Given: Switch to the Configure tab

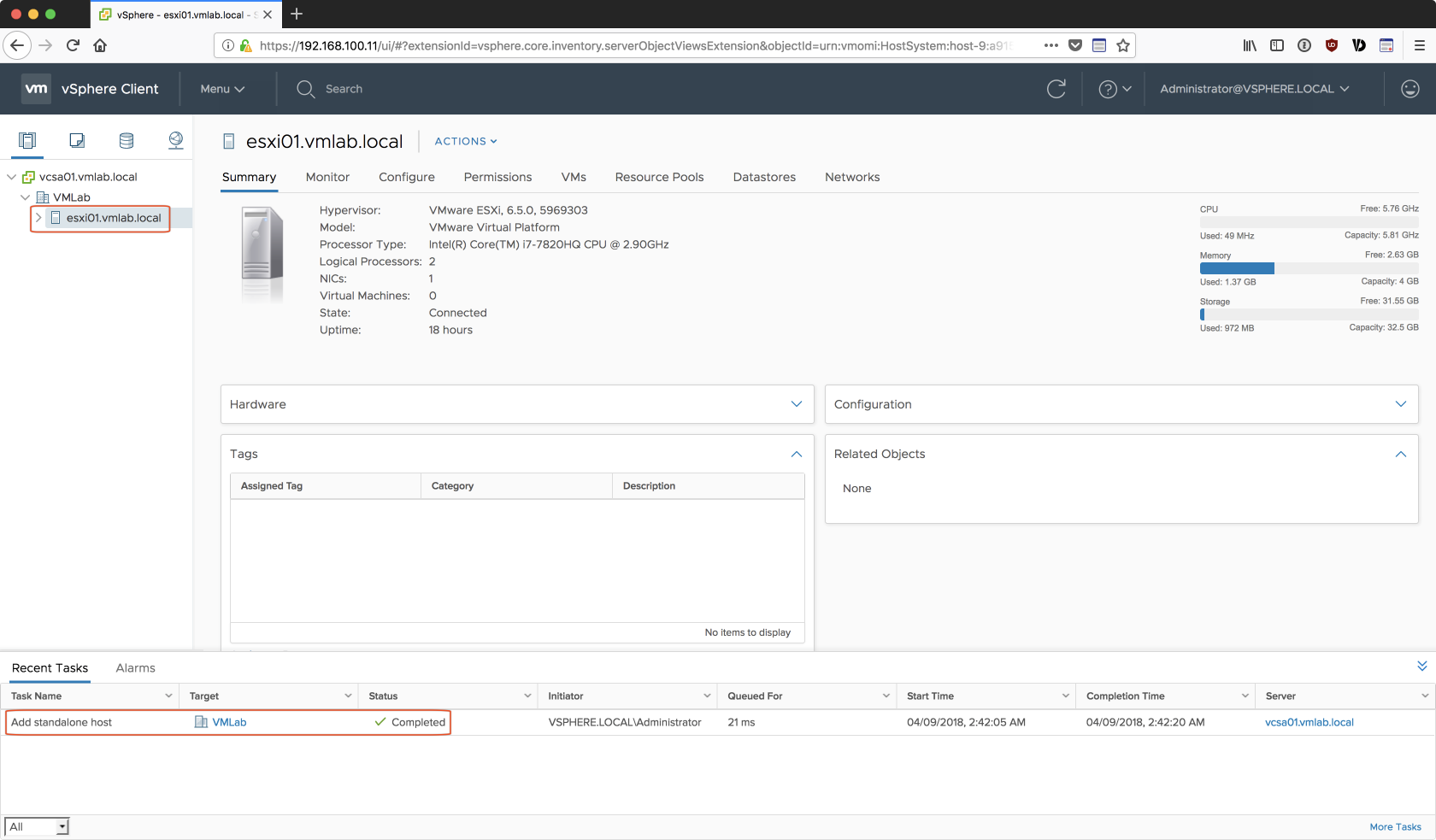Looking at the screenshot, I should pyautogui.click(x=406, y=177).
